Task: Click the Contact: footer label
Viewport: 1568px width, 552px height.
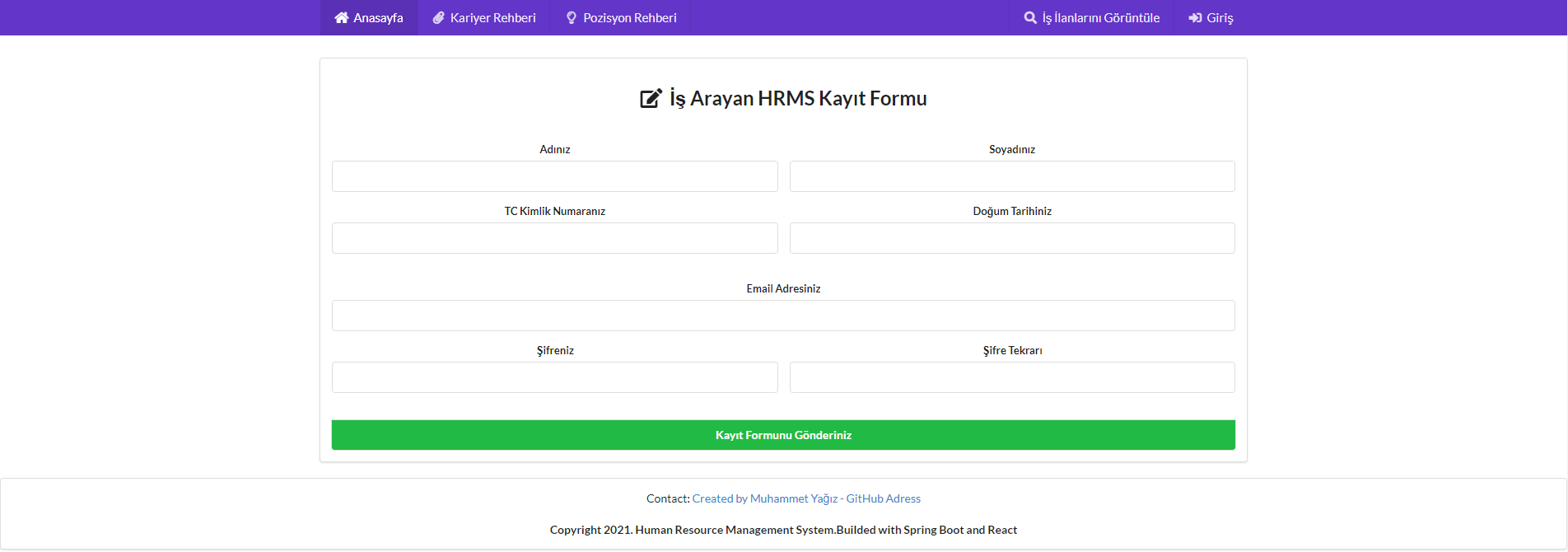Action: pyautogui.click(x=668, y=498)
